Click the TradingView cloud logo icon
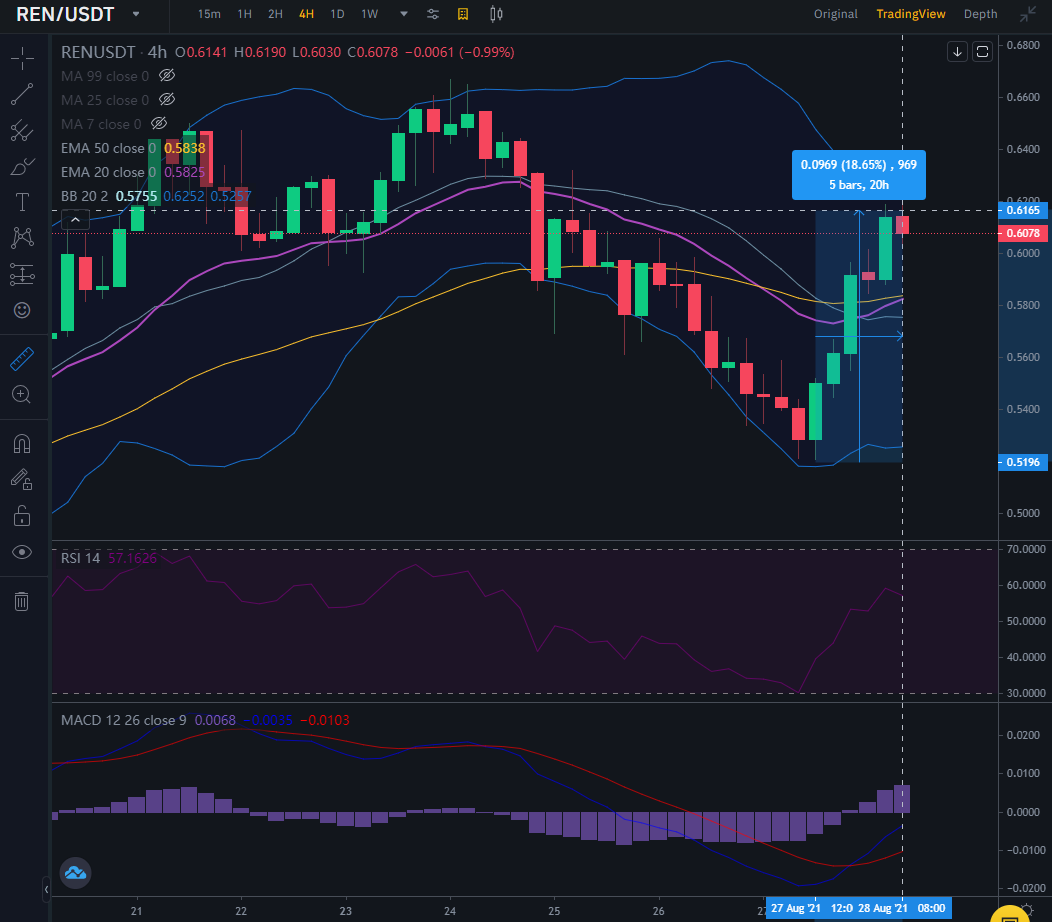The width and height of the screenshot is (1052, 922). click(76, 873)
